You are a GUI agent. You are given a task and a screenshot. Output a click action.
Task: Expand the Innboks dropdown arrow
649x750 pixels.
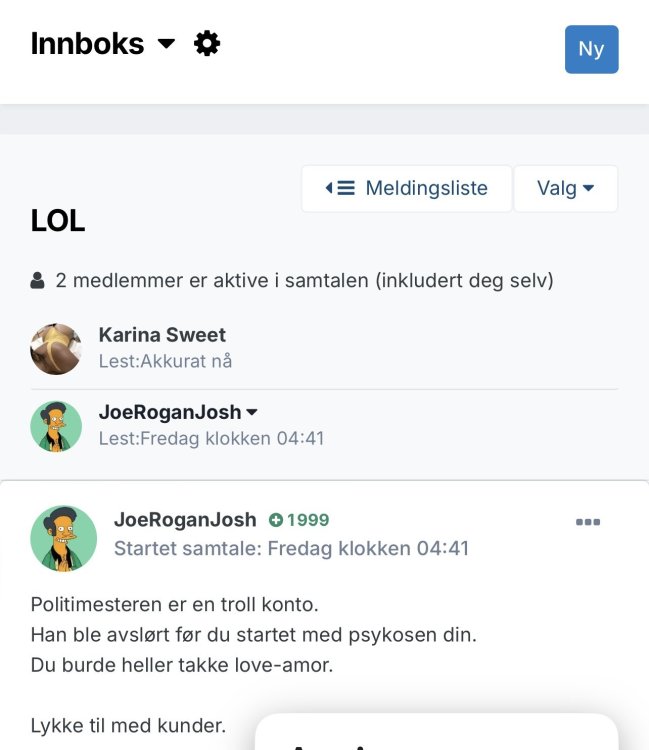click(166, 44)
